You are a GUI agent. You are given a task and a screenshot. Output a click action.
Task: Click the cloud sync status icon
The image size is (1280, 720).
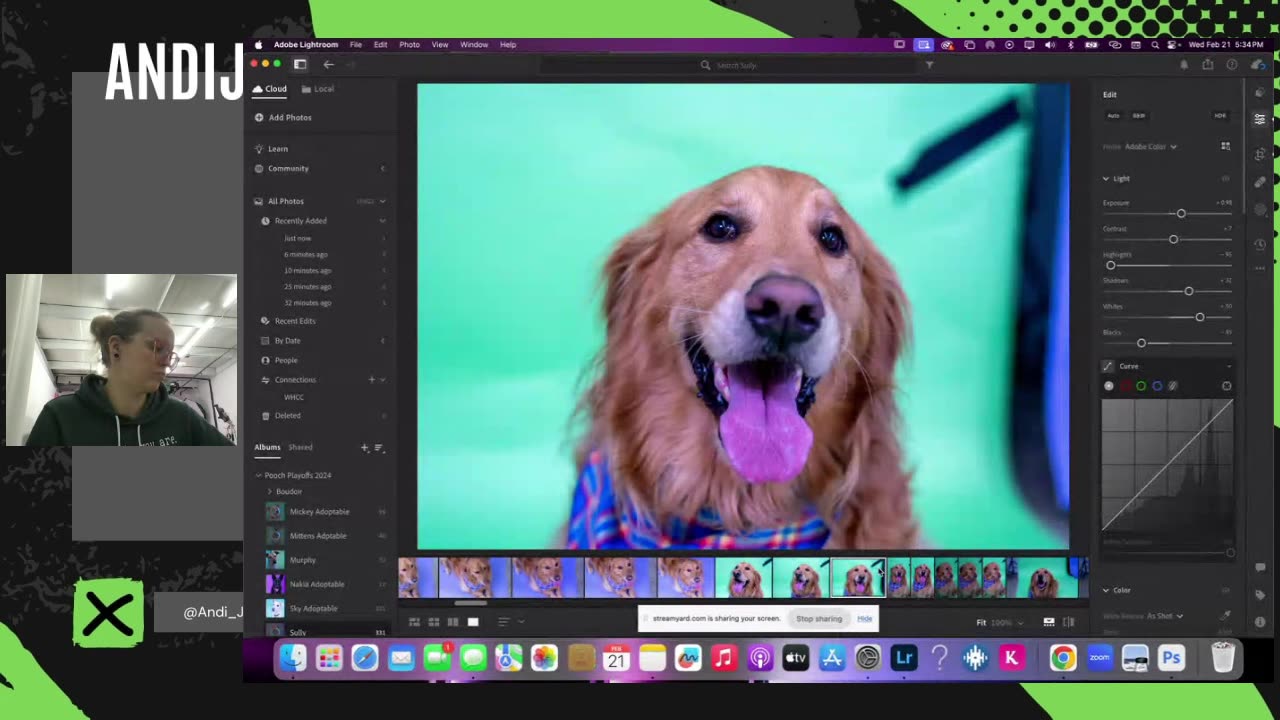(x=1257, y=65)
